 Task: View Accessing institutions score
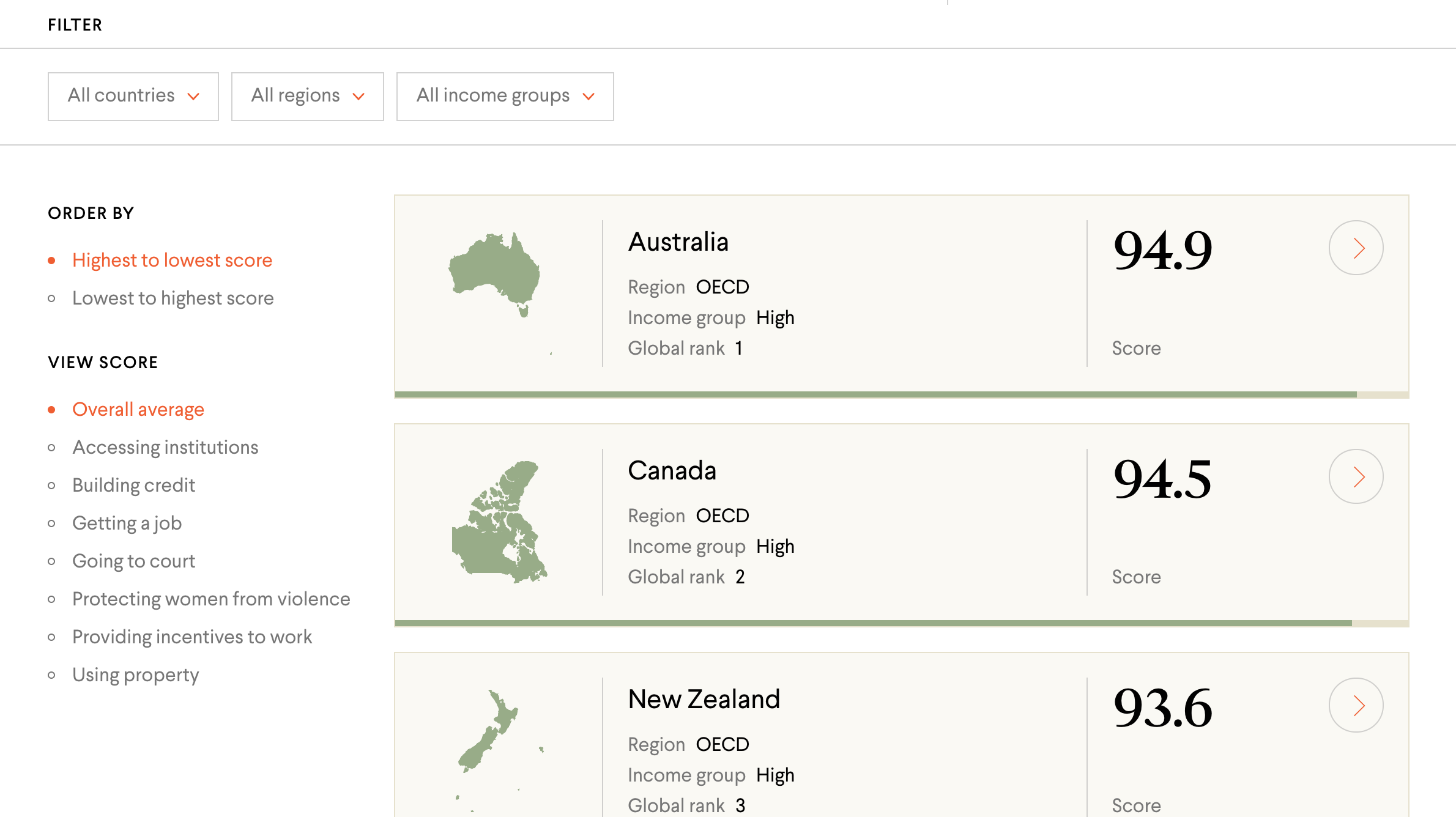165,448
